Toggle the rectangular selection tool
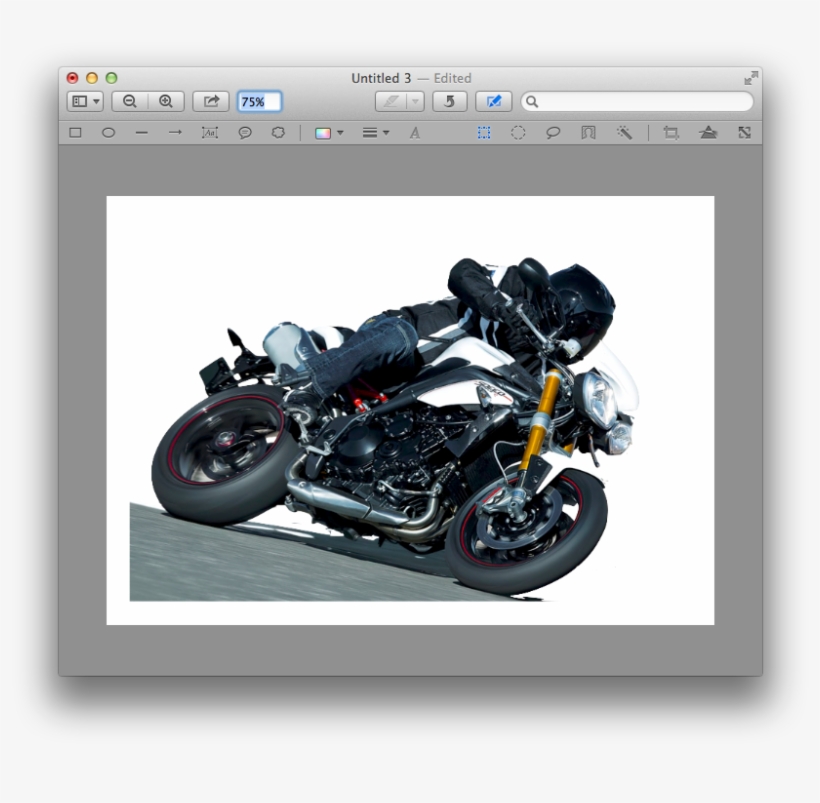 (484, 131)
